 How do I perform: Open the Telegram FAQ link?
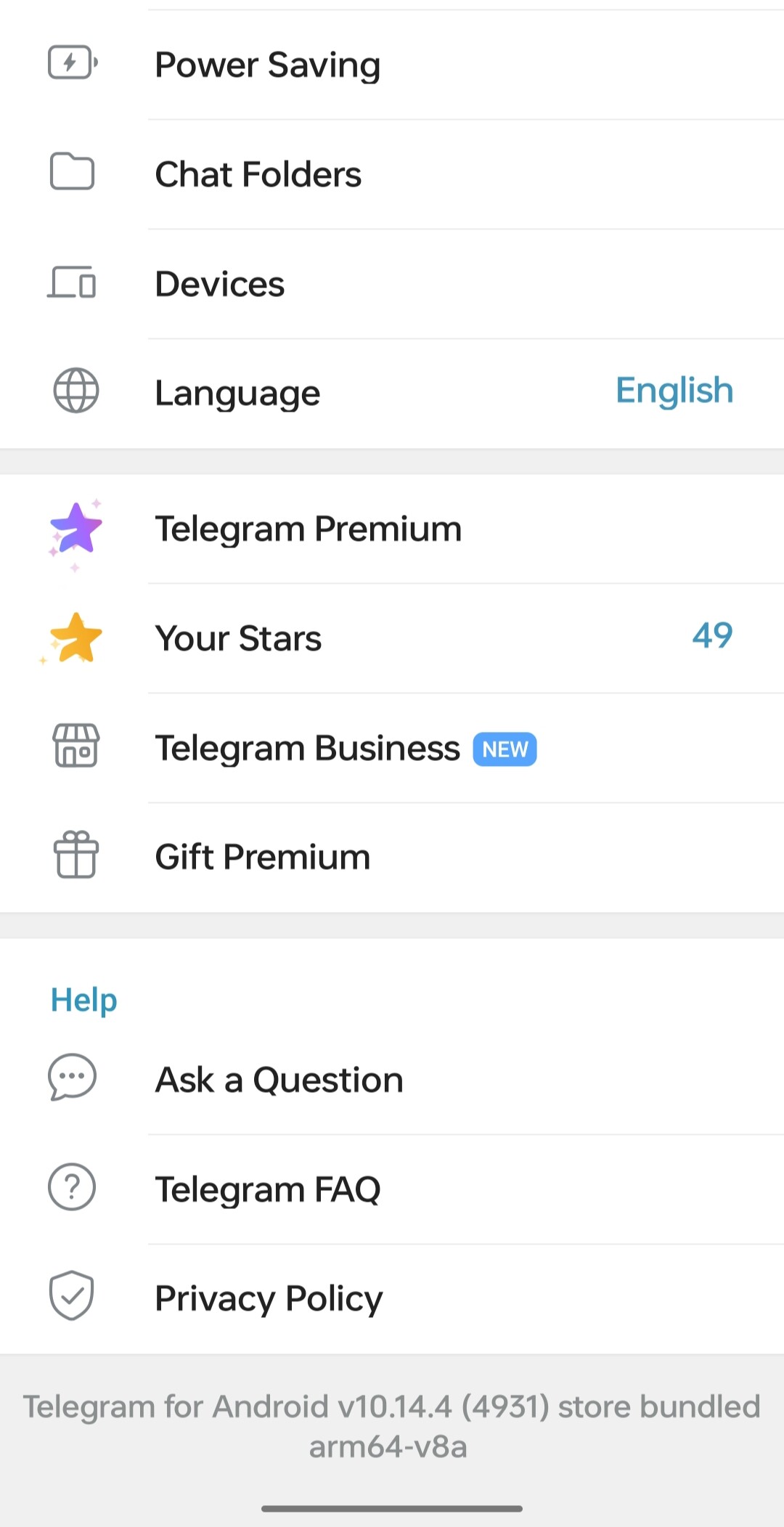[392, 1189]
